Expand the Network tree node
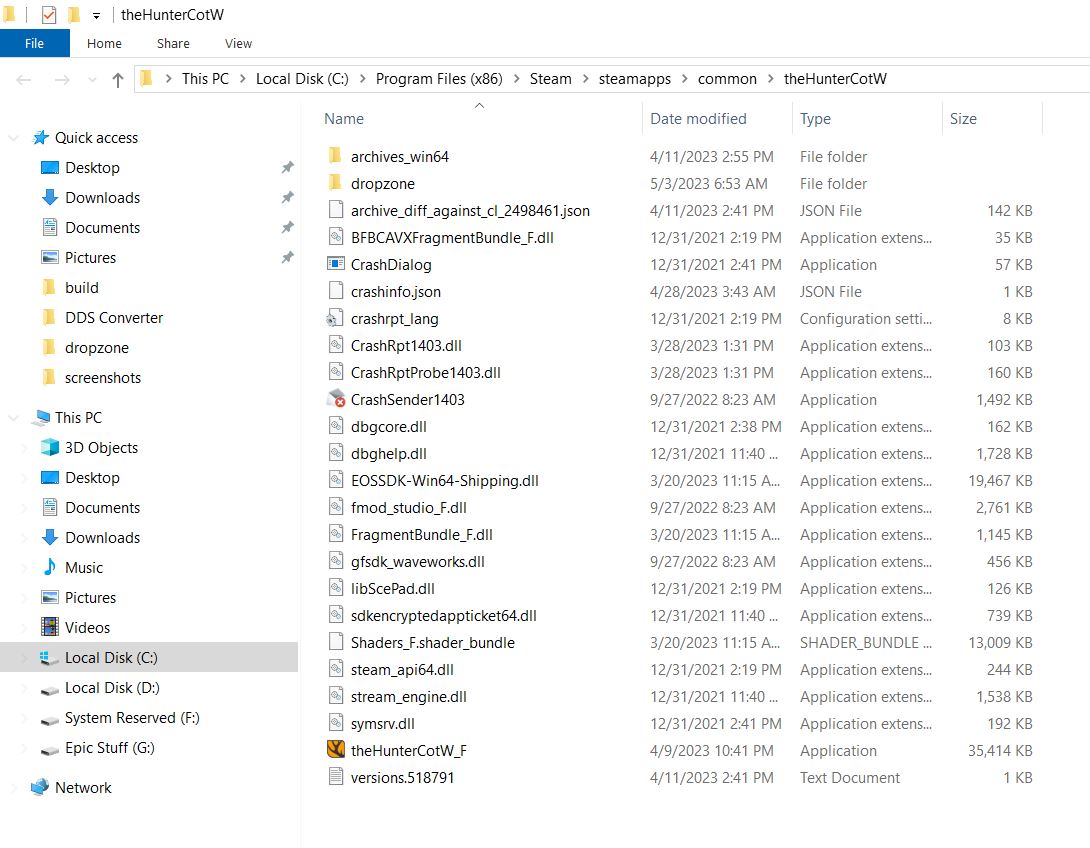This screenshot has width=1090, height=848. 13,788
